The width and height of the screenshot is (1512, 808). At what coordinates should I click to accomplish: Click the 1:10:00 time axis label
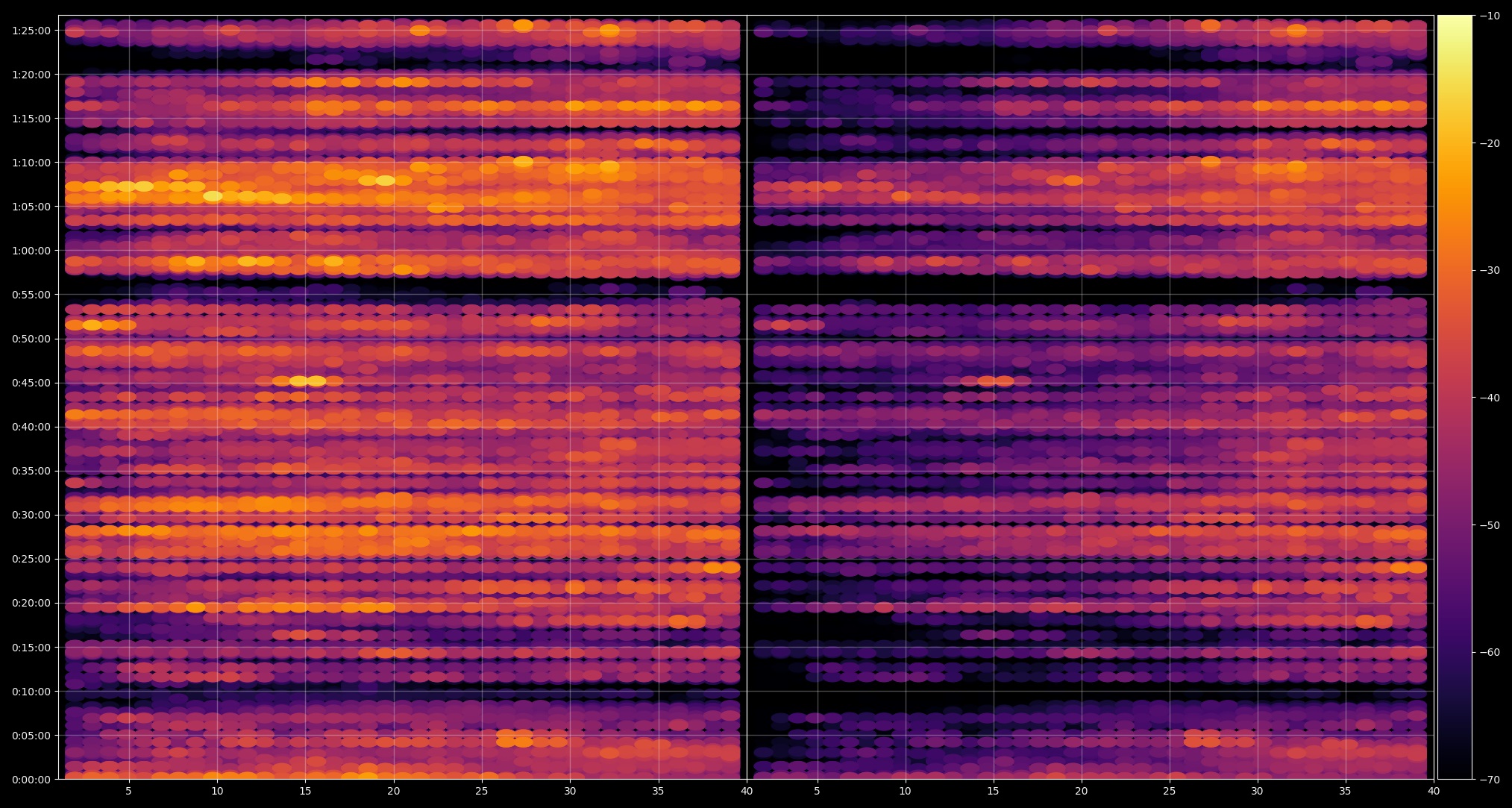pos(31,163)
